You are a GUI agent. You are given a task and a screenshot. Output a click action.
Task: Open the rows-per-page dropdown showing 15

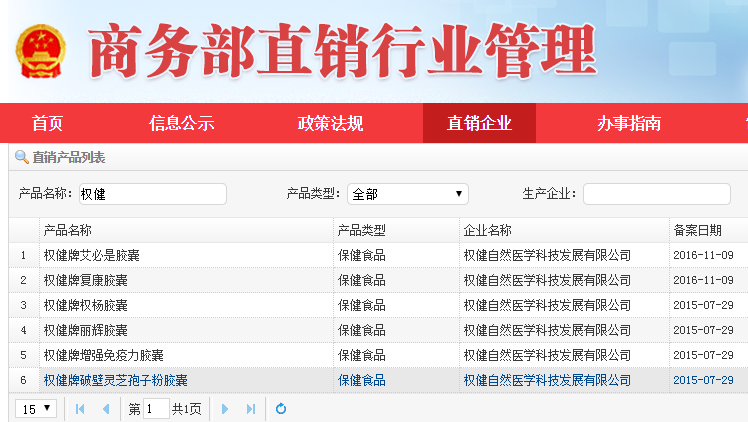click(x=36, y=409)
